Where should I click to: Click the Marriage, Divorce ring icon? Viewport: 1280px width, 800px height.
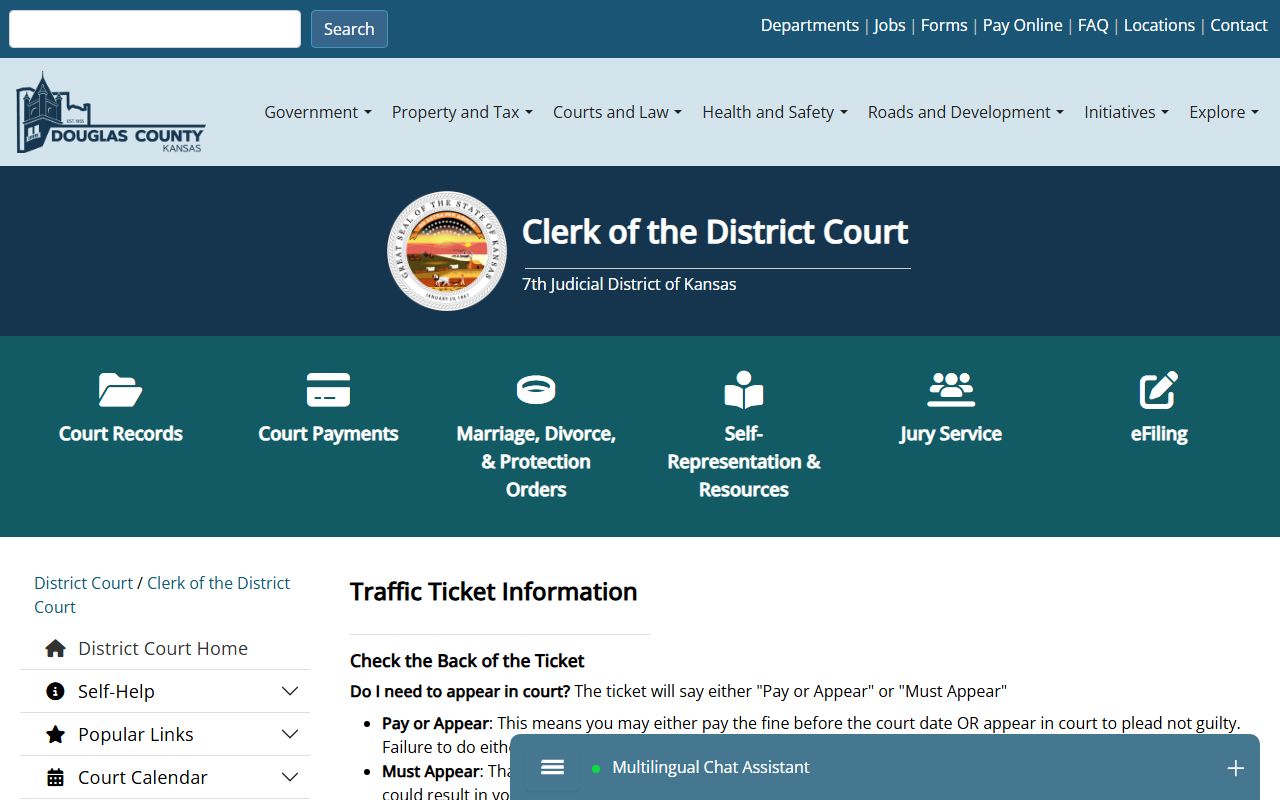(x=536, y=390)
